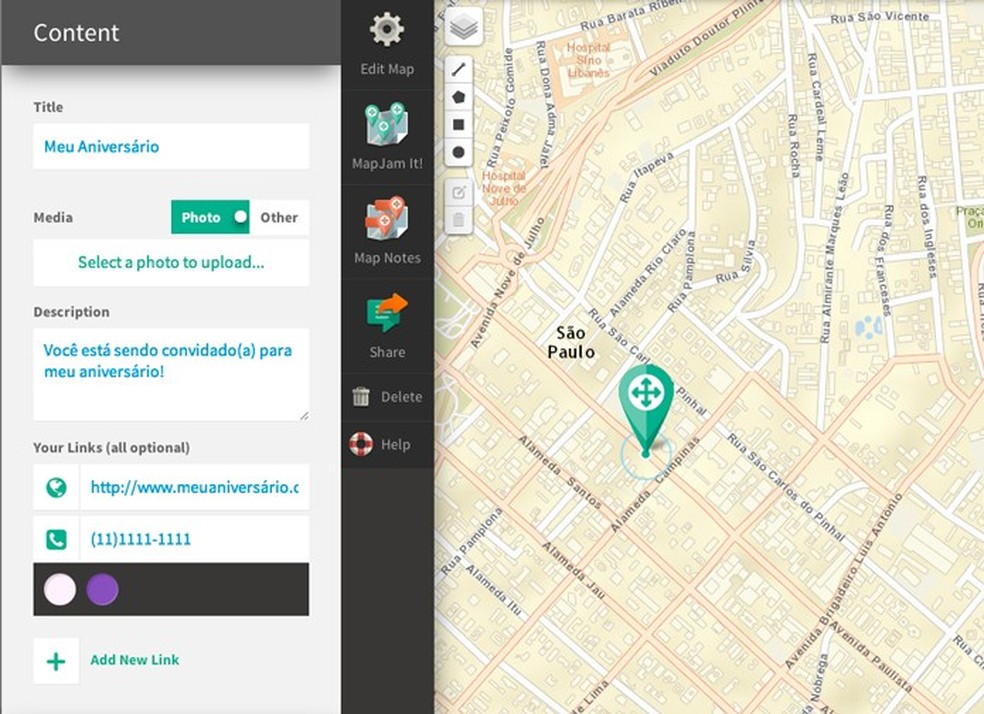Click into the Description text area

click(x=171, y=375)
